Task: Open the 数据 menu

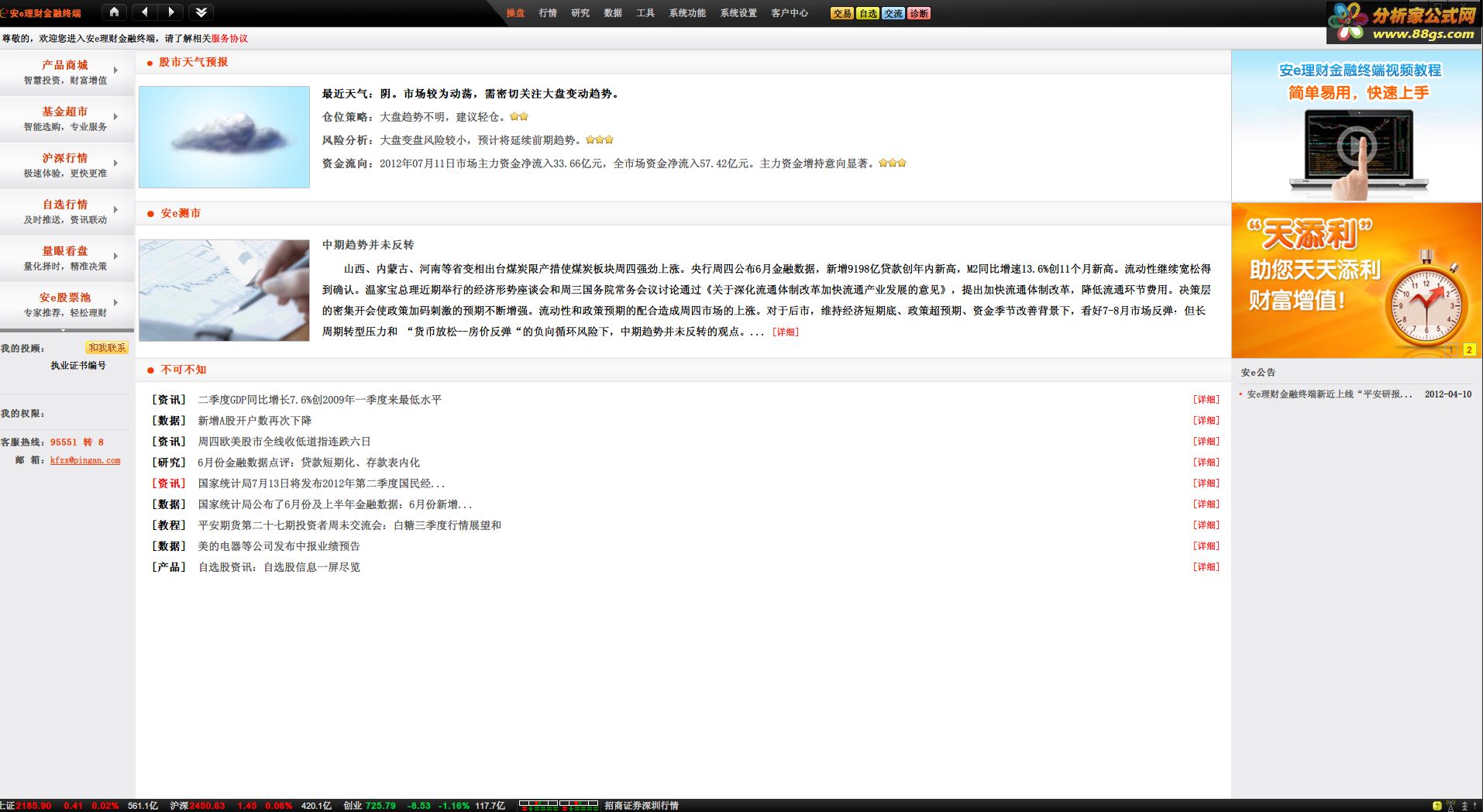Action: [x=613, y=13]
